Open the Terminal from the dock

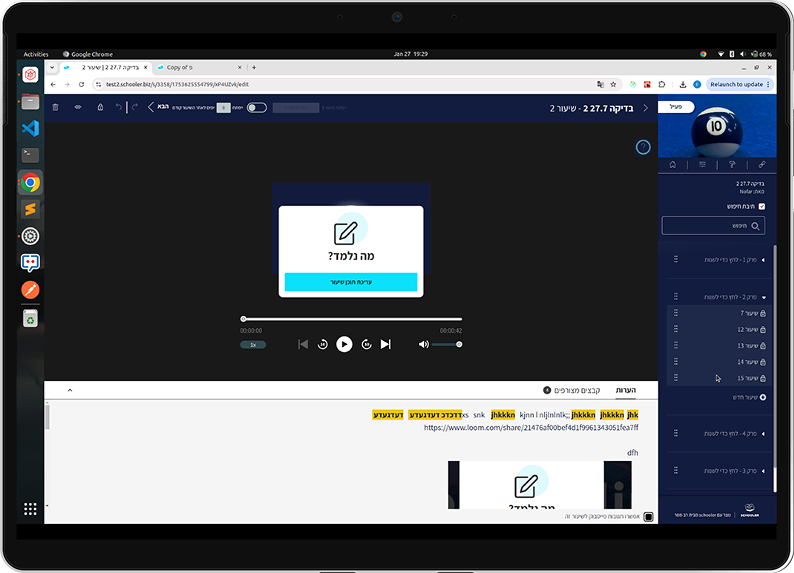[30, 154]
